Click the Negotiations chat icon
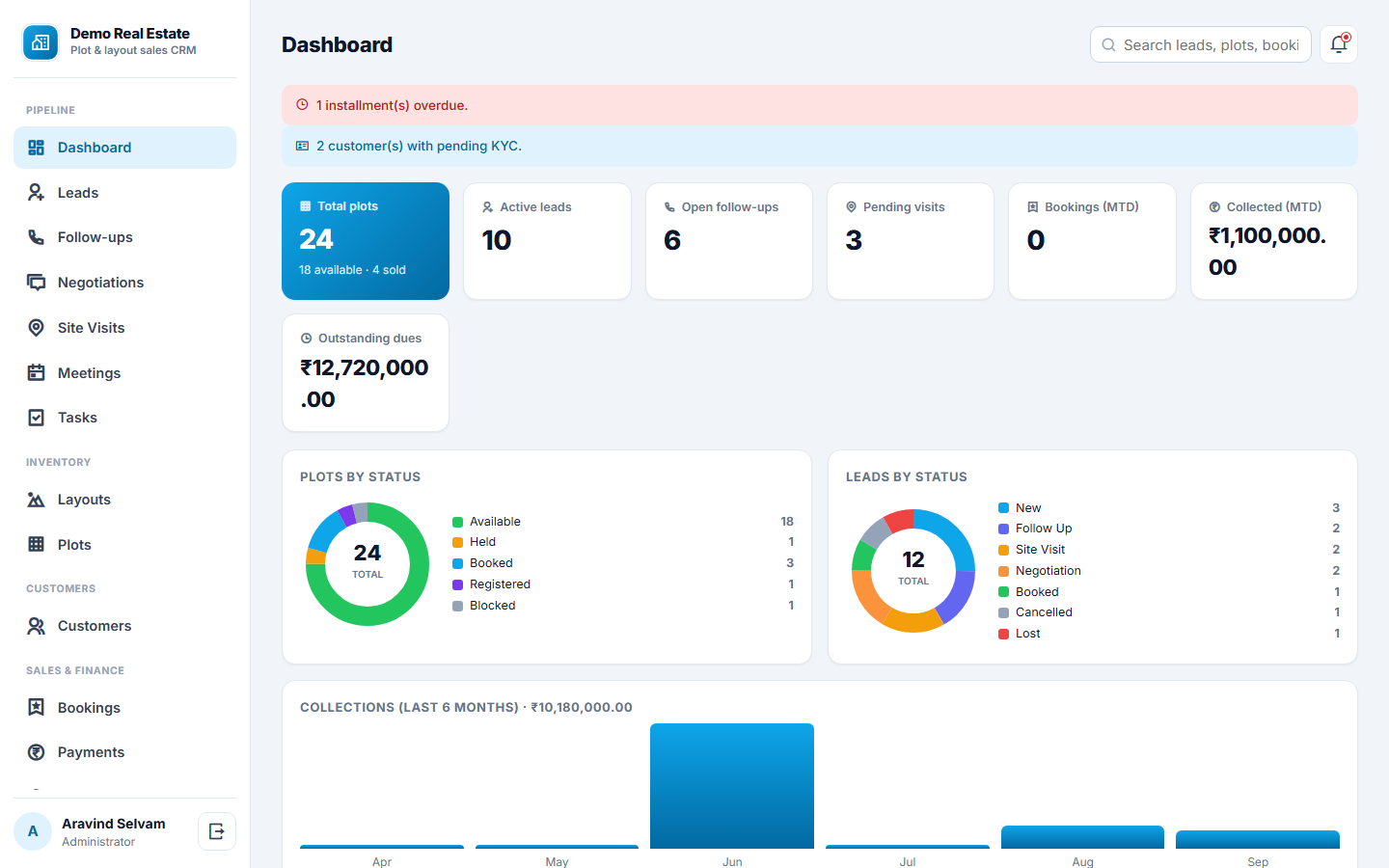This screenshot has width=1389, height=868. coord(37,283)
